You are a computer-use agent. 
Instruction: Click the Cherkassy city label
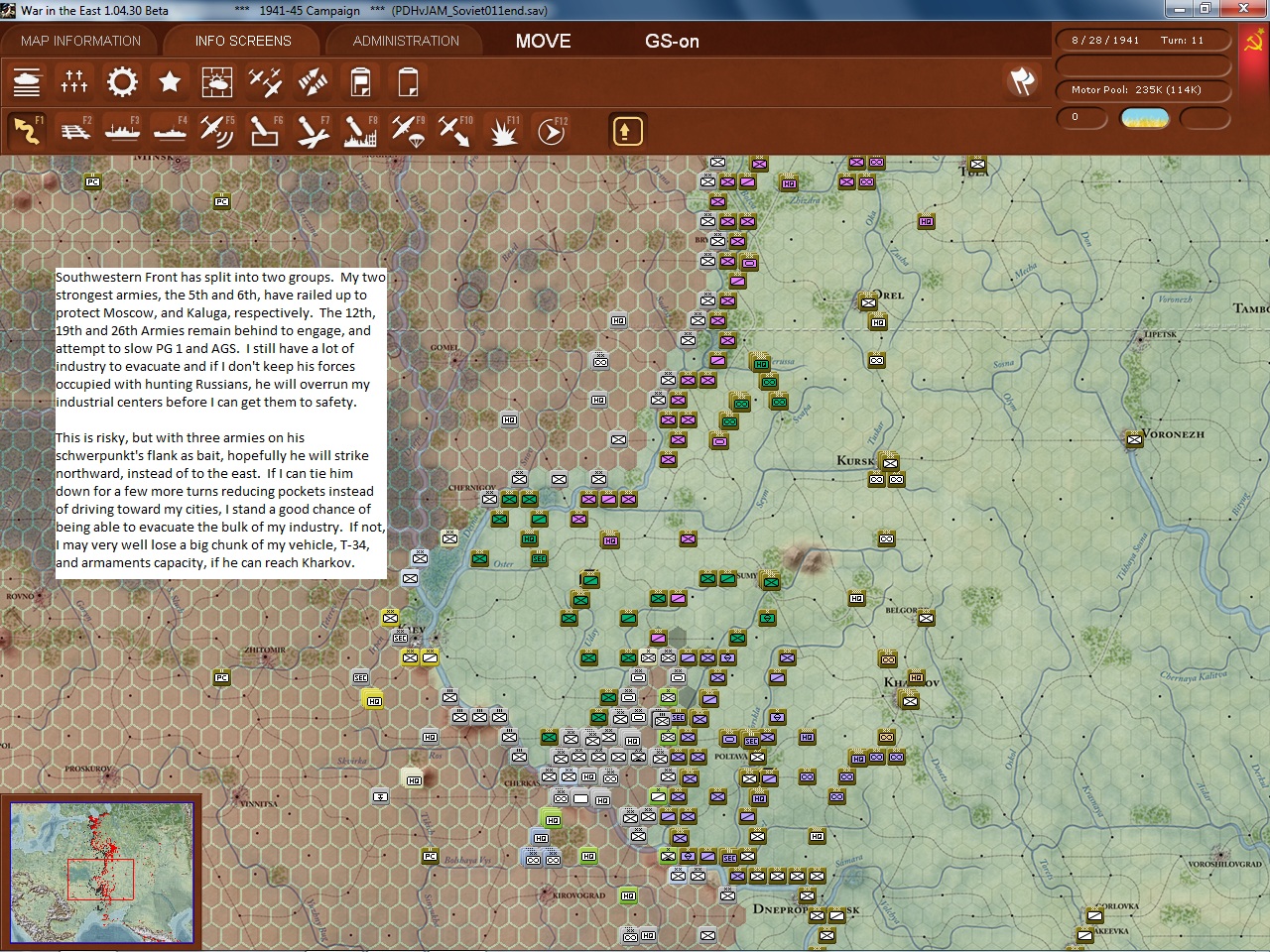coord(522,783)
